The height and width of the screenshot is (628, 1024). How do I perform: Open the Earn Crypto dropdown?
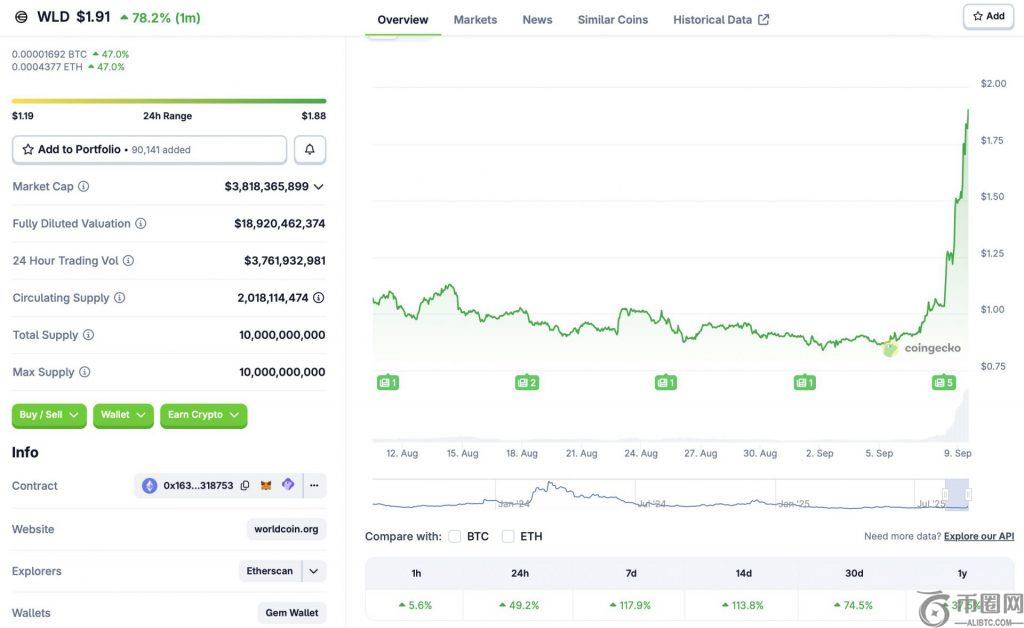203,415
